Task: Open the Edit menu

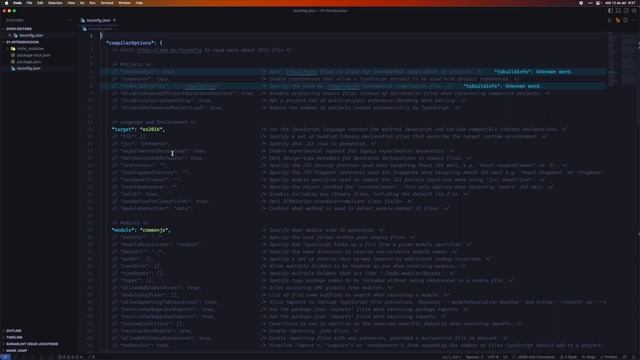Action: click(x=40, y=3)
